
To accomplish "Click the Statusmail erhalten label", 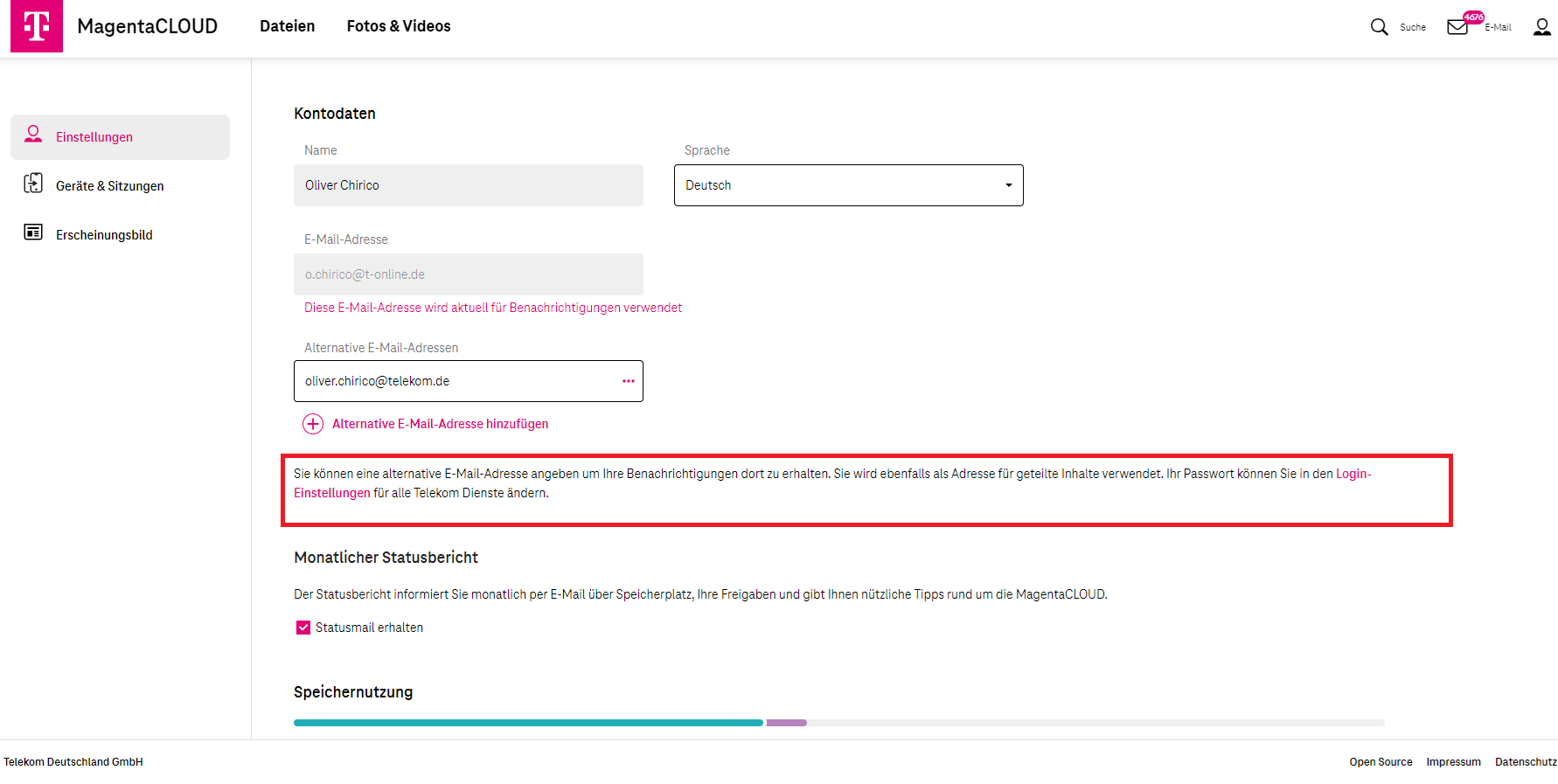I will (x=369, y=628).
